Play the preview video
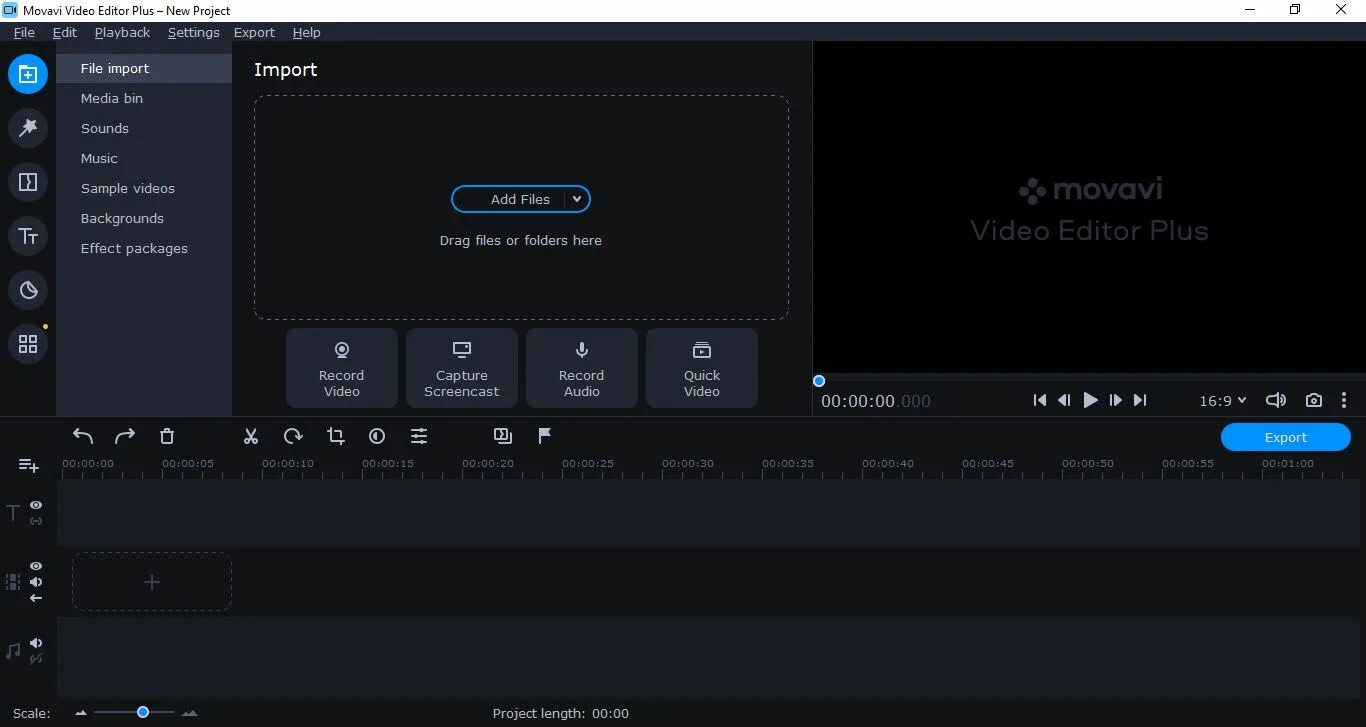 click(1090, 400)
